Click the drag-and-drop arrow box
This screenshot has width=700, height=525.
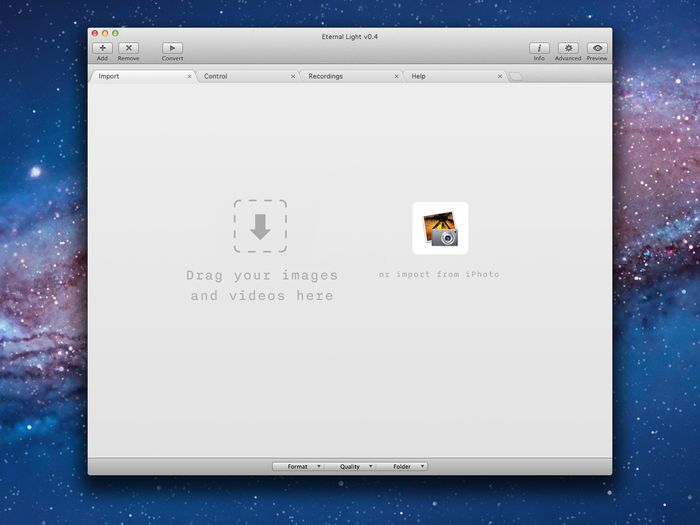point(260,226)
